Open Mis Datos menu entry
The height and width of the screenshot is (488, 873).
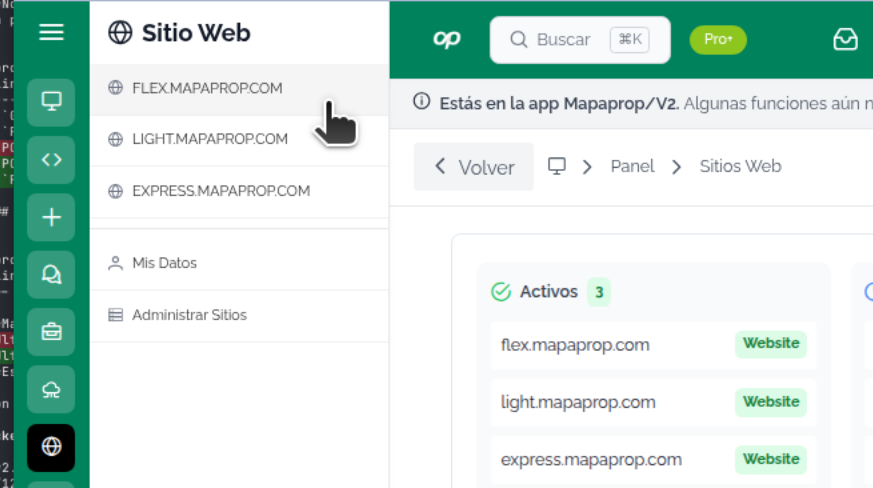[239, 263]
